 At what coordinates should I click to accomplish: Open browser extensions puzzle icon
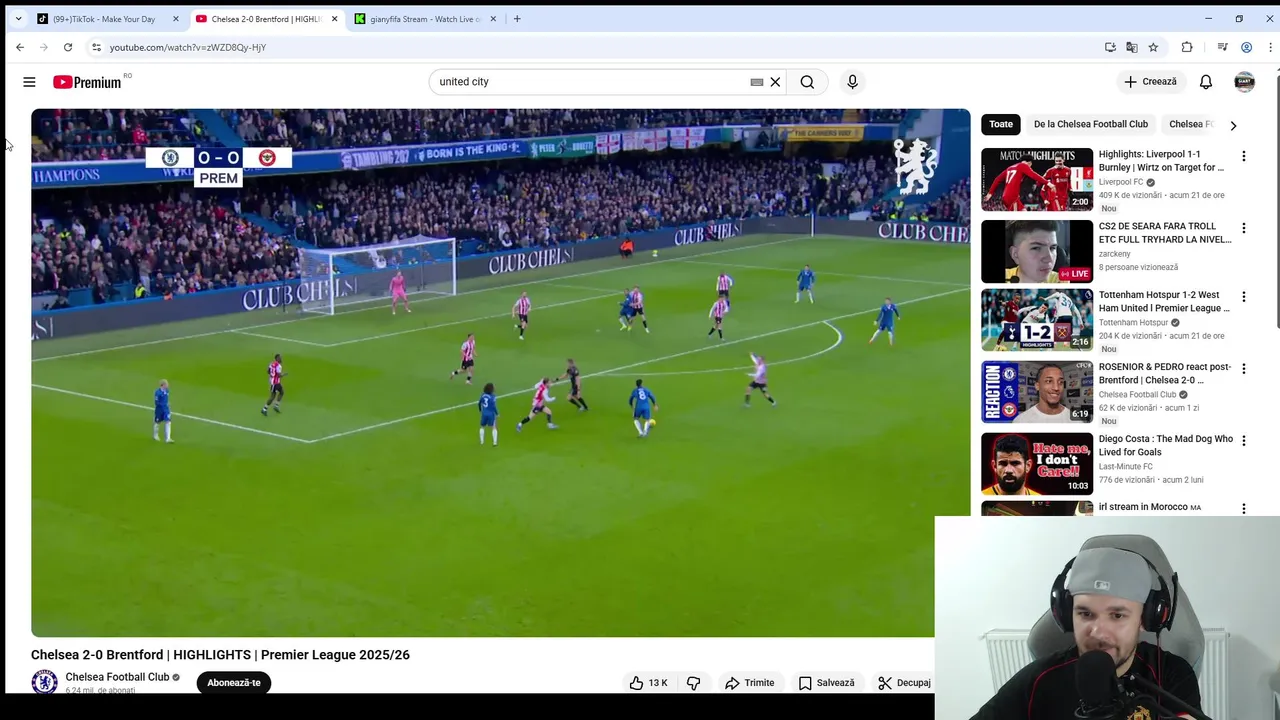tap(1187, 47)
